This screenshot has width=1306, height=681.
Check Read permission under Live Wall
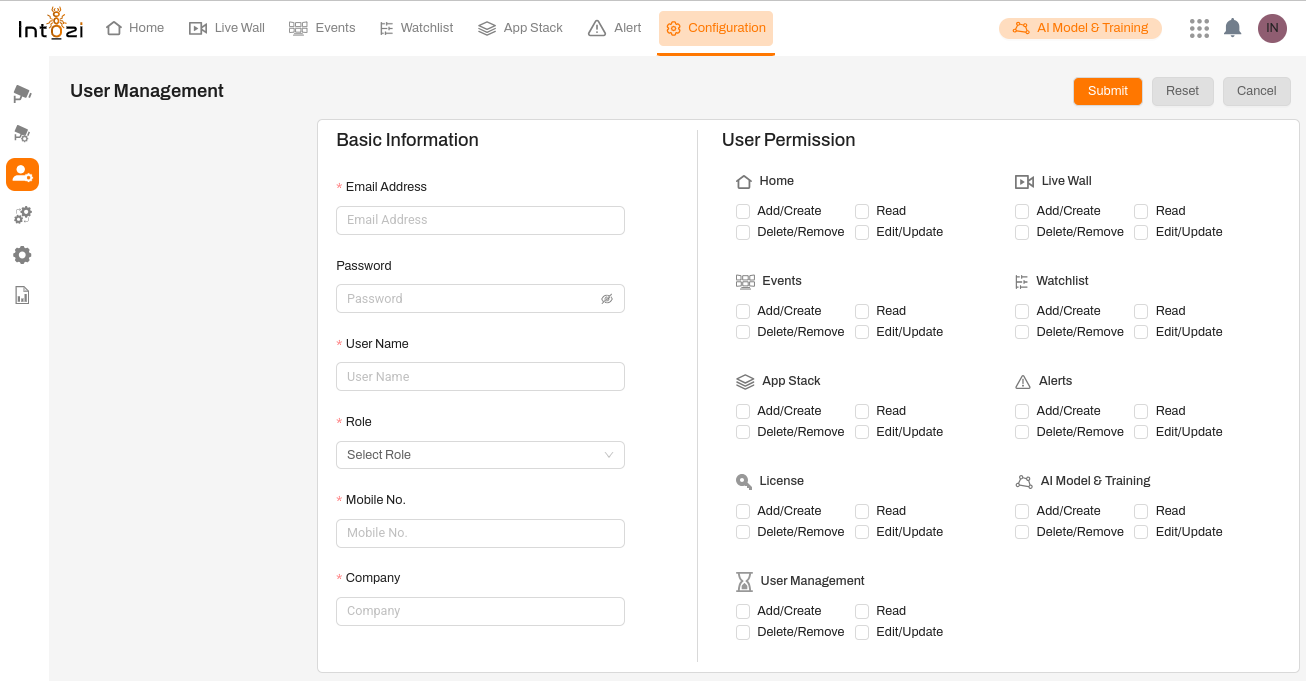1141,211
